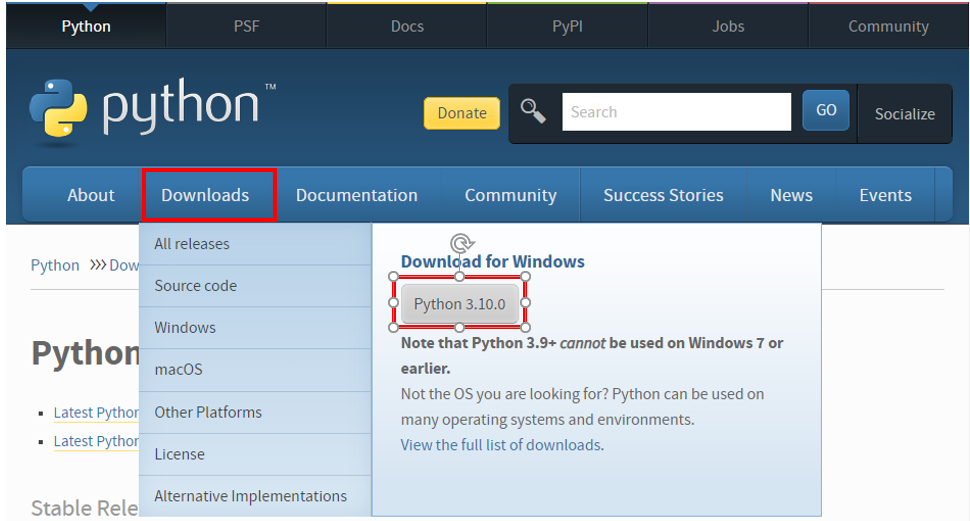Choose License in Downloads submenu
The width and height of the screenshot is (970, 521).
point(255,454)
